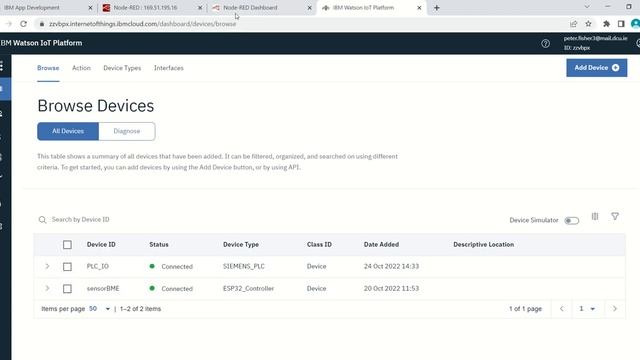This screenshot has height=360, width=640.
Task: Expand the PLC_IO device row
Action: point(47,266)
